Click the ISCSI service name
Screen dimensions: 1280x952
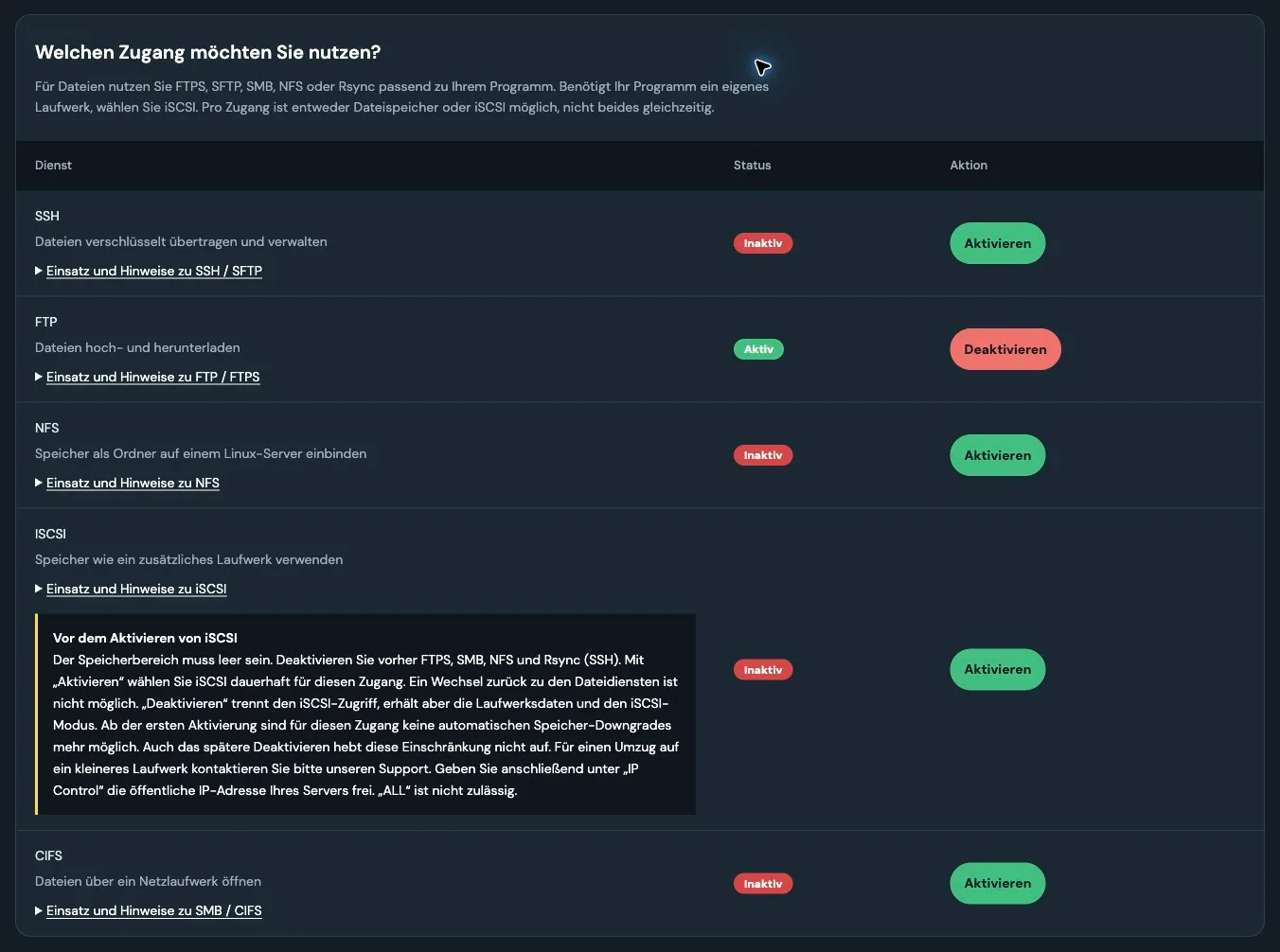[x=50, y=534]
